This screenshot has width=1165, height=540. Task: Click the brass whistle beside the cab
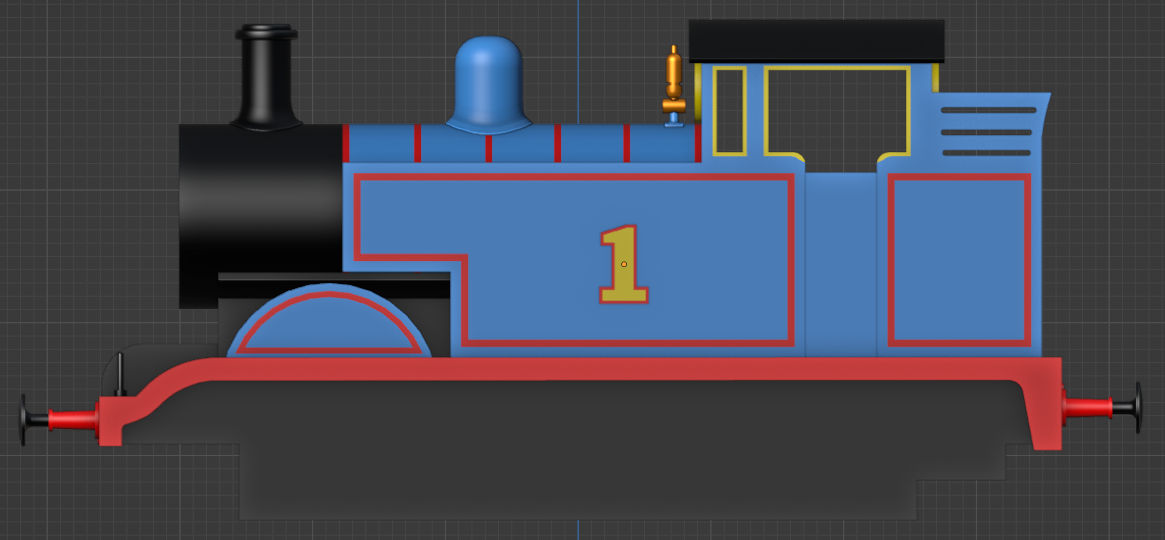pos(674,86)
